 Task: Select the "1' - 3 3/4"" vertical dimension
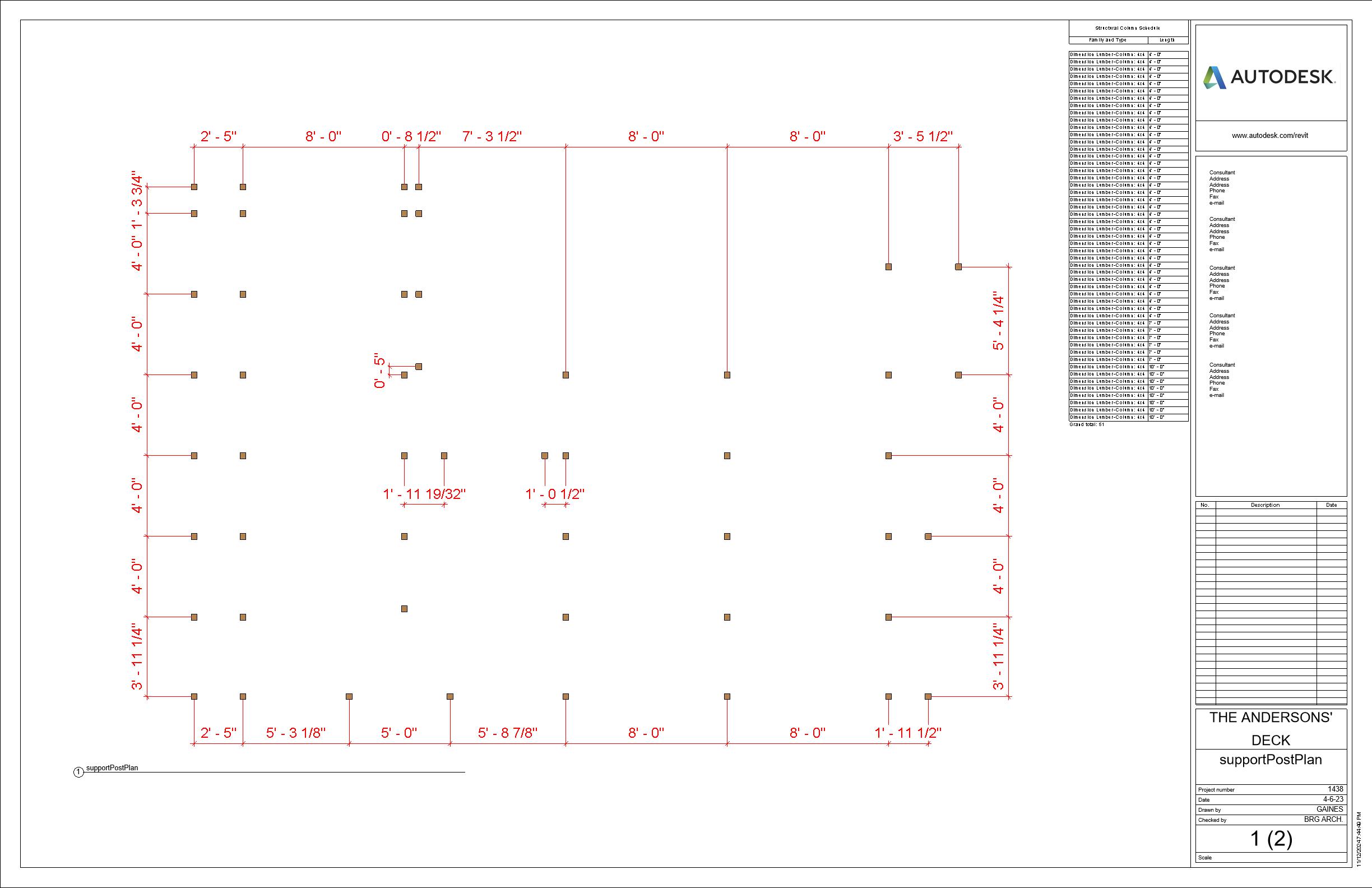tap(137, 200)
